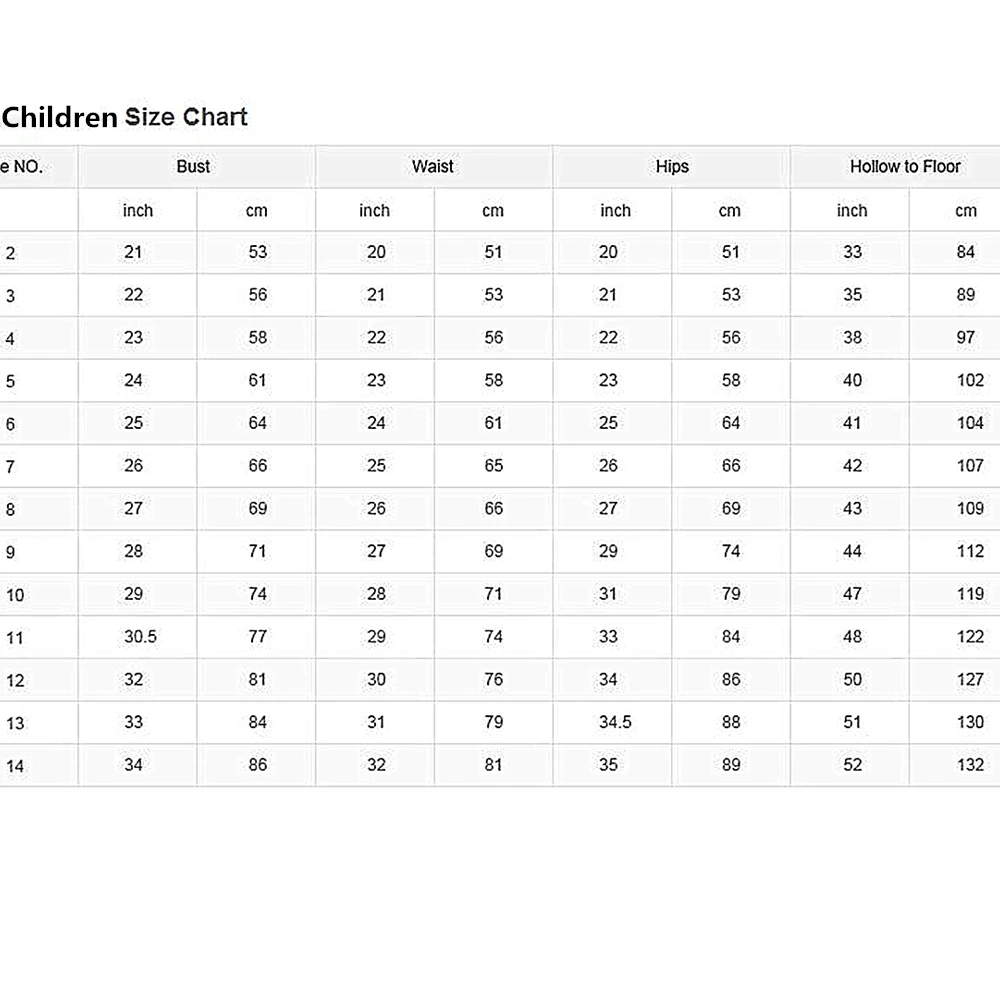Select the 119 cm hollow to floor cell
Screen dimensions: 1000x1000
coord(970,594)
